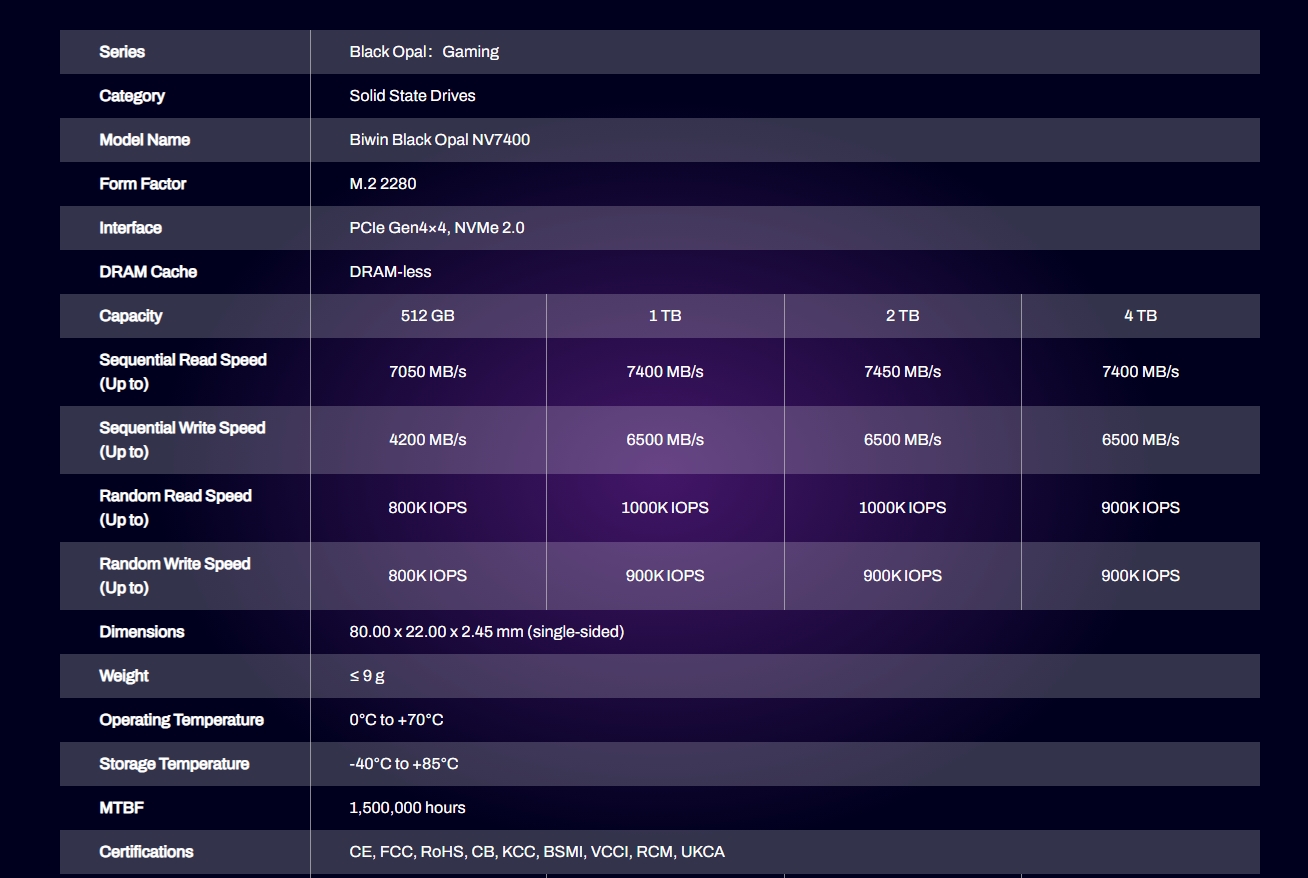
Task: Click the DRAM Cache row label
Action: (148, 272)
